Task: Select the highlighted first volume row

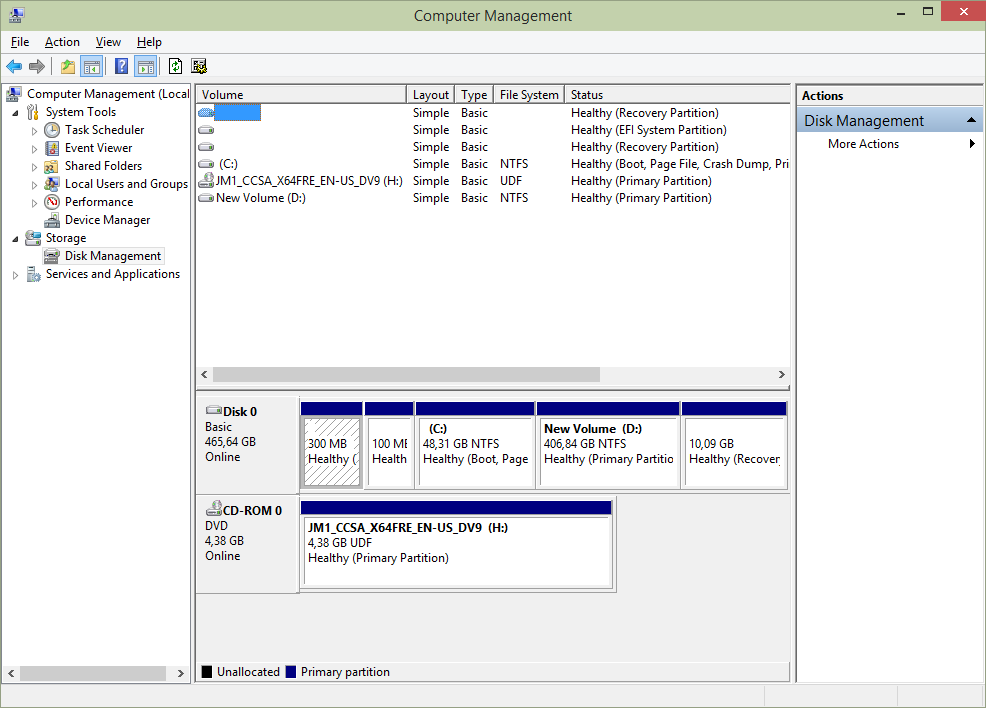Action: click(492, 113)
